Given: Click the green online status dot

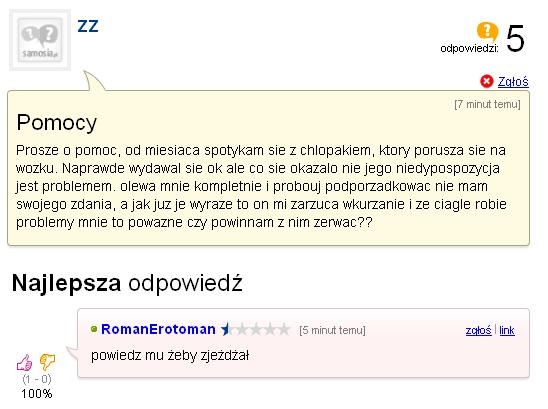Looking at the screenshot, I should click(x=94, y=329).
